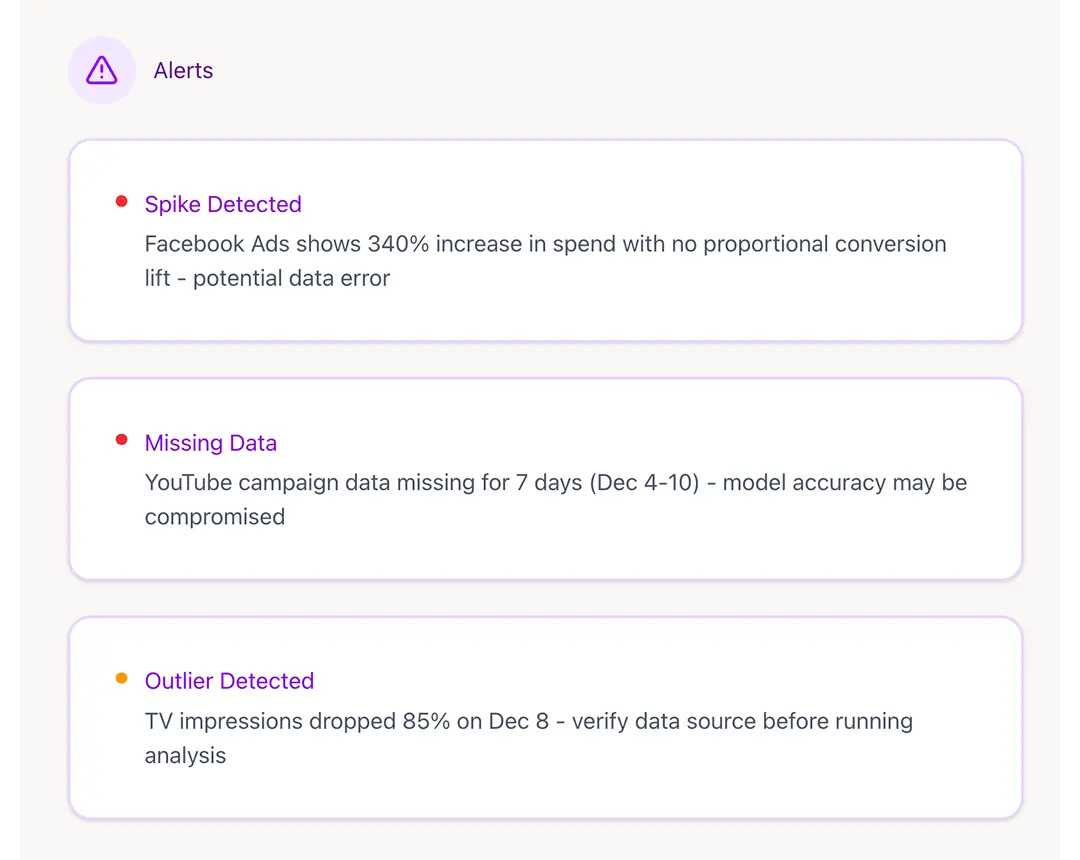Image resolution: width=1080 pixels, height=860 pixels.
Task: Click the warning triangle Alerts icon
Action: pyautogui.click(x=102, y=70)
